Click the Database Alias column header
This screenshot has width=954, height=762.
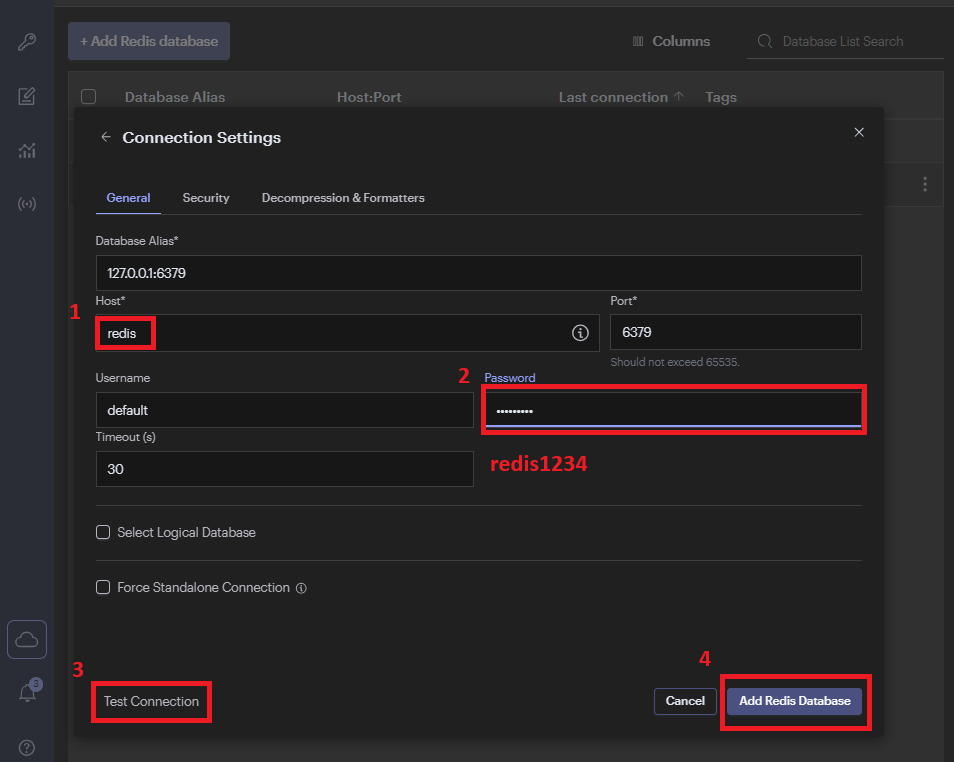175,97
